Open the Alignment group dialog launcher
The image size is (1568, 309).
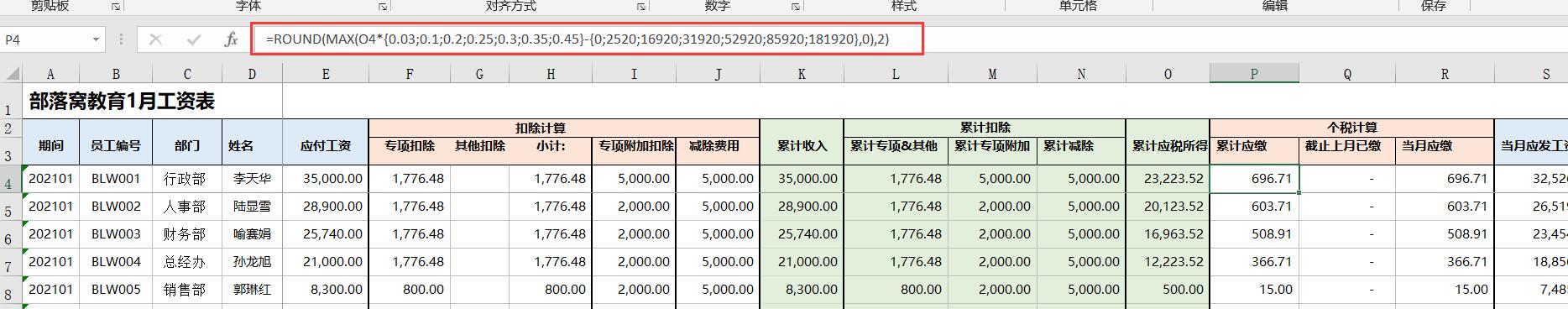[x=641, y=7]
